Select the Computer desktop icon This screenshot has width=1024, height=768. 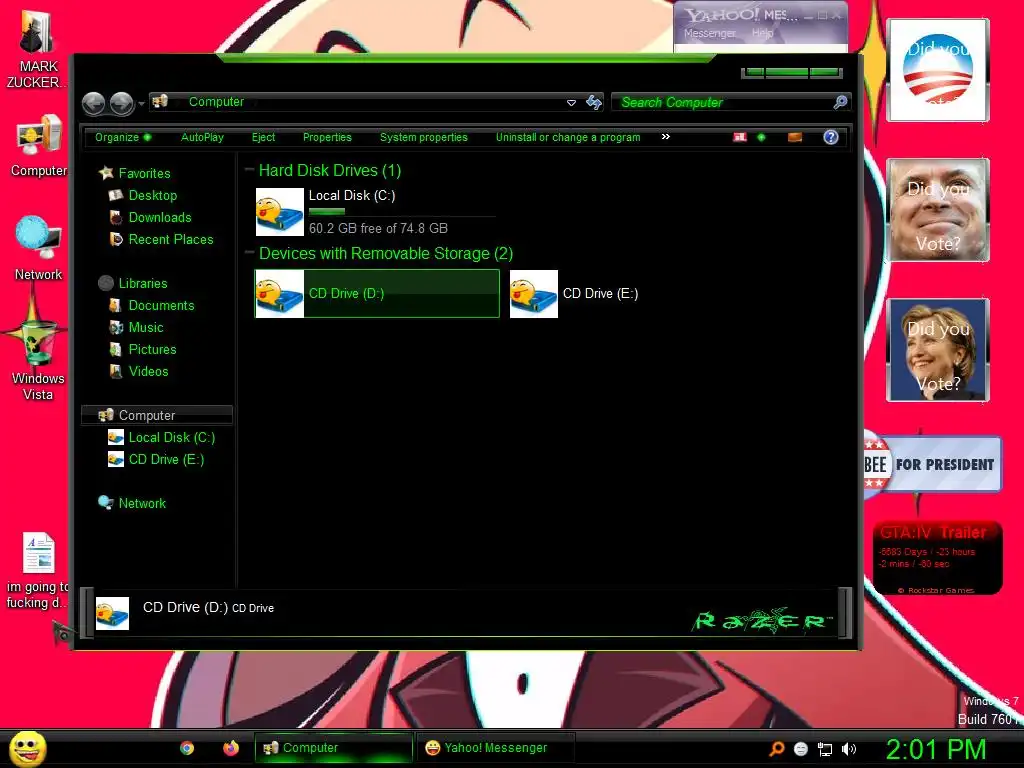(39, 146)
